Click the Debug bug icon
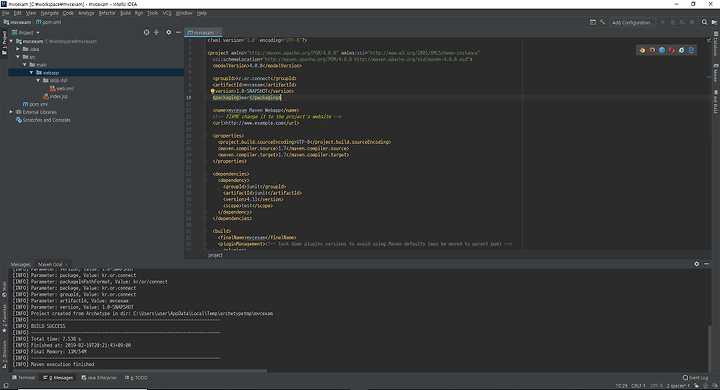Screen dimensions: 720x390 click(673, 22)
